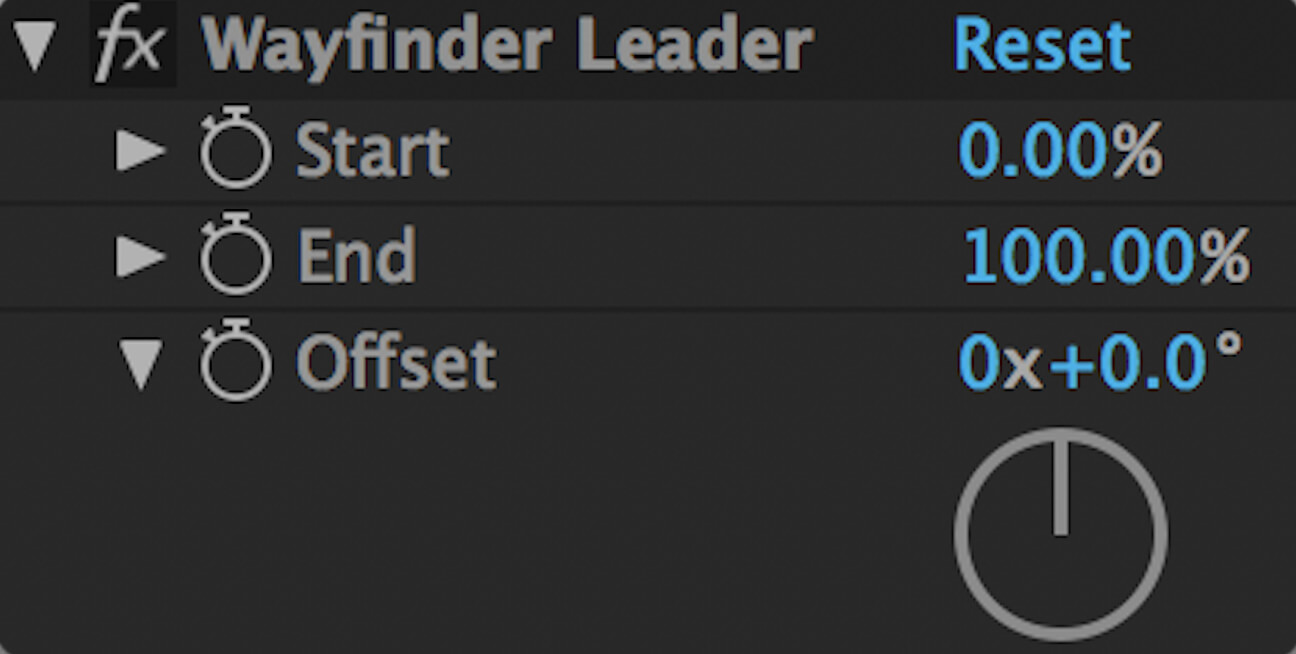Viewport: 1296px width, 654px height.
Task: Collapse the Offset property twirl-down
Action: point(140,363)
